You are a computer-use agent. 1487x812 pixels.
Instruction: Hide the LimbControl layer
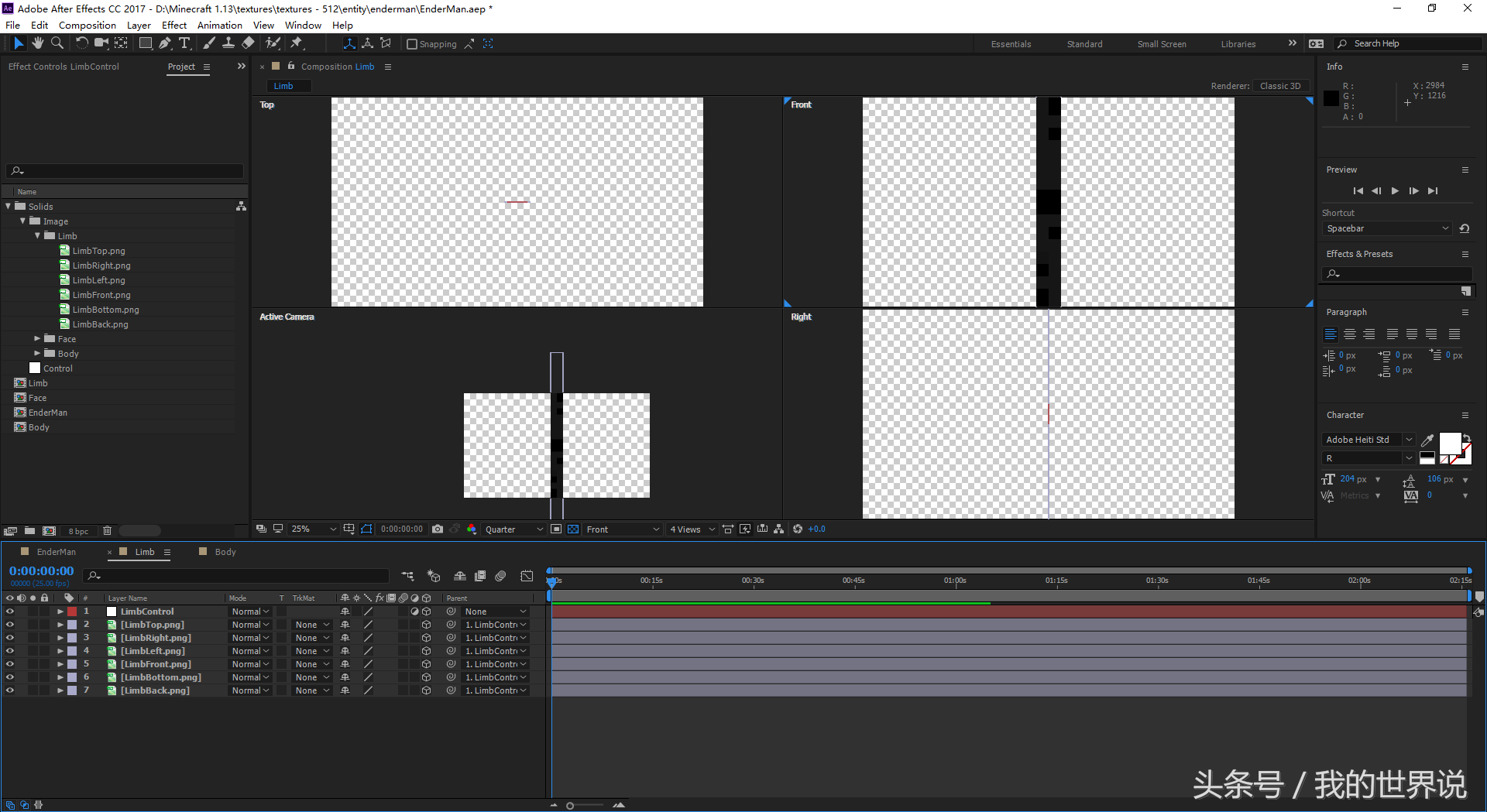pyautogui.click(x=10, y=612)
